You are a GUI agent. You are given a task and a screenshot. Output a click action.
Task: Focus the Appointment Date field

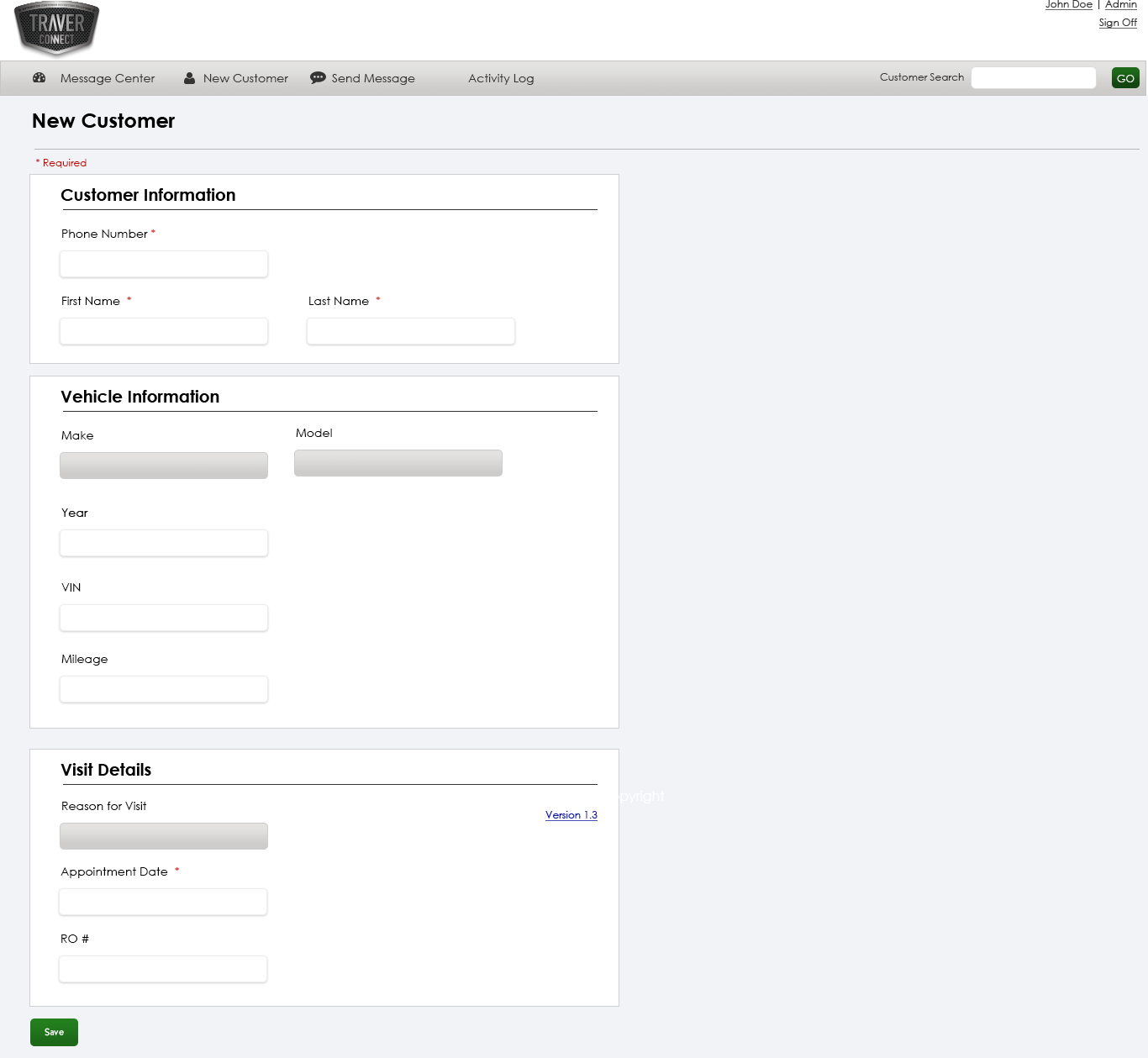pyautogui.click(x=163, y=902)
